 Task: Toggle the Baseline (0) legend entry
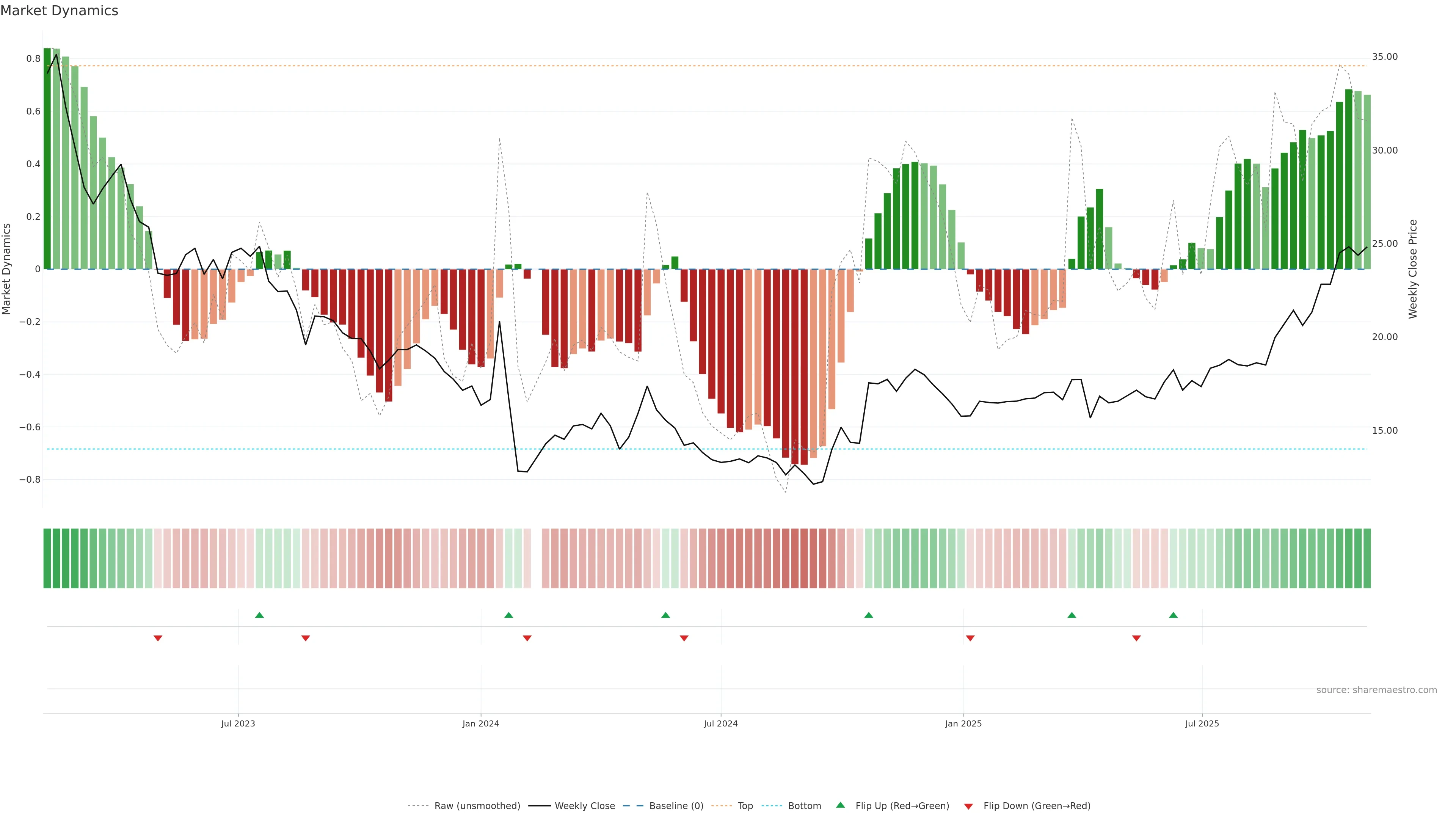point(676,806)
